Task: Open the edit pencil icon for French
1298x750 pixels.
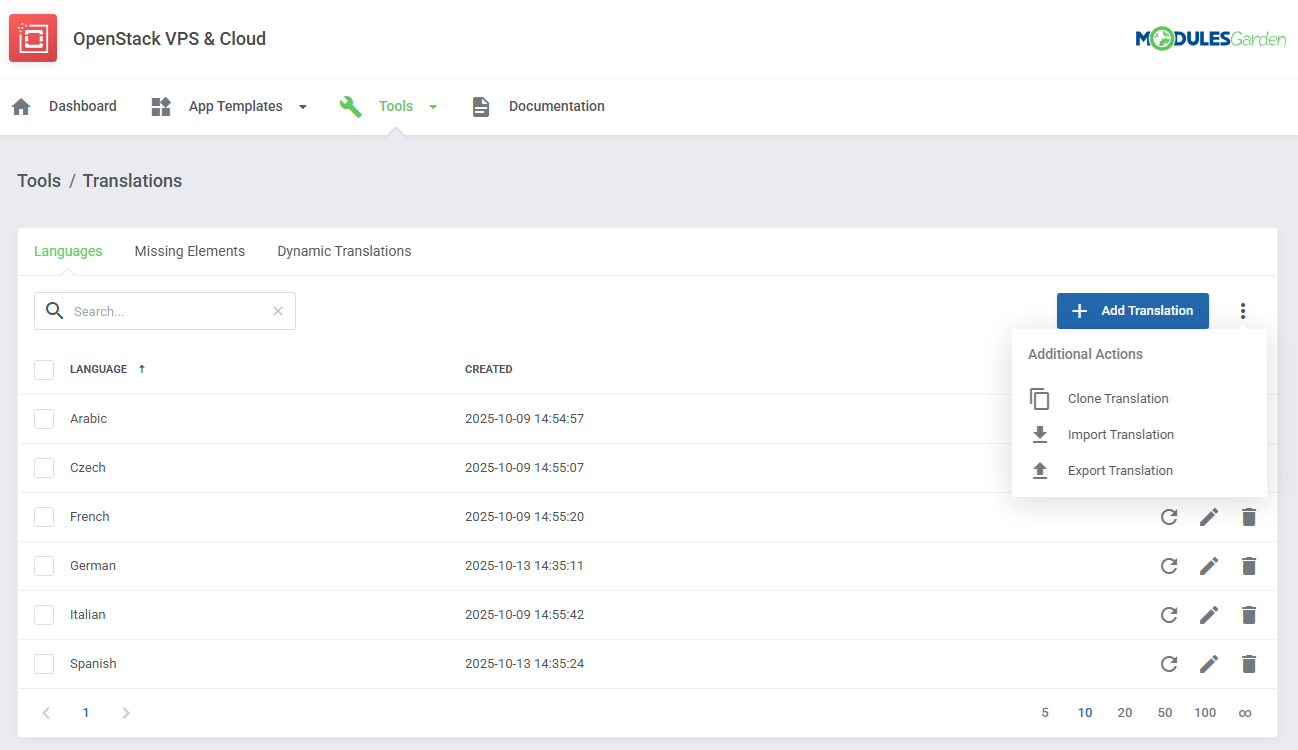Action: pyautogui.click(x=1209, y=516)
